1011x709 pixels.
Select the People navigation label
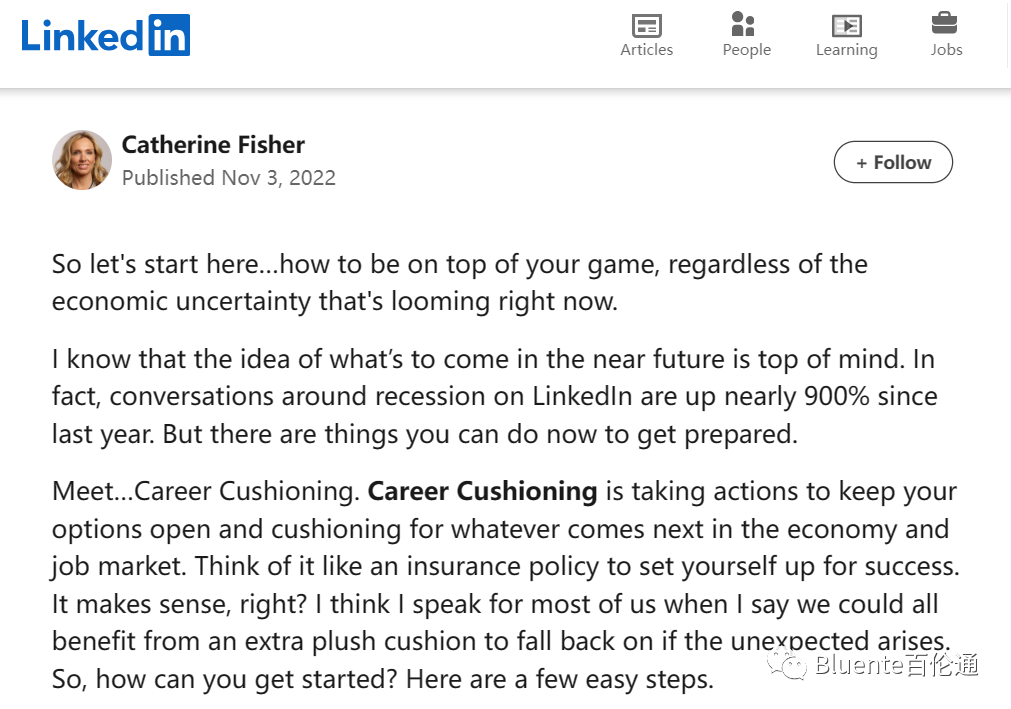(747, 50)
